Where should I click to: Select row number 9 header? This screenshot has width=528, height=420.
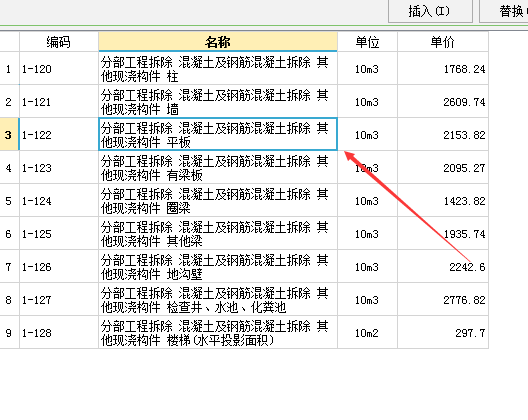coord(9,332)
